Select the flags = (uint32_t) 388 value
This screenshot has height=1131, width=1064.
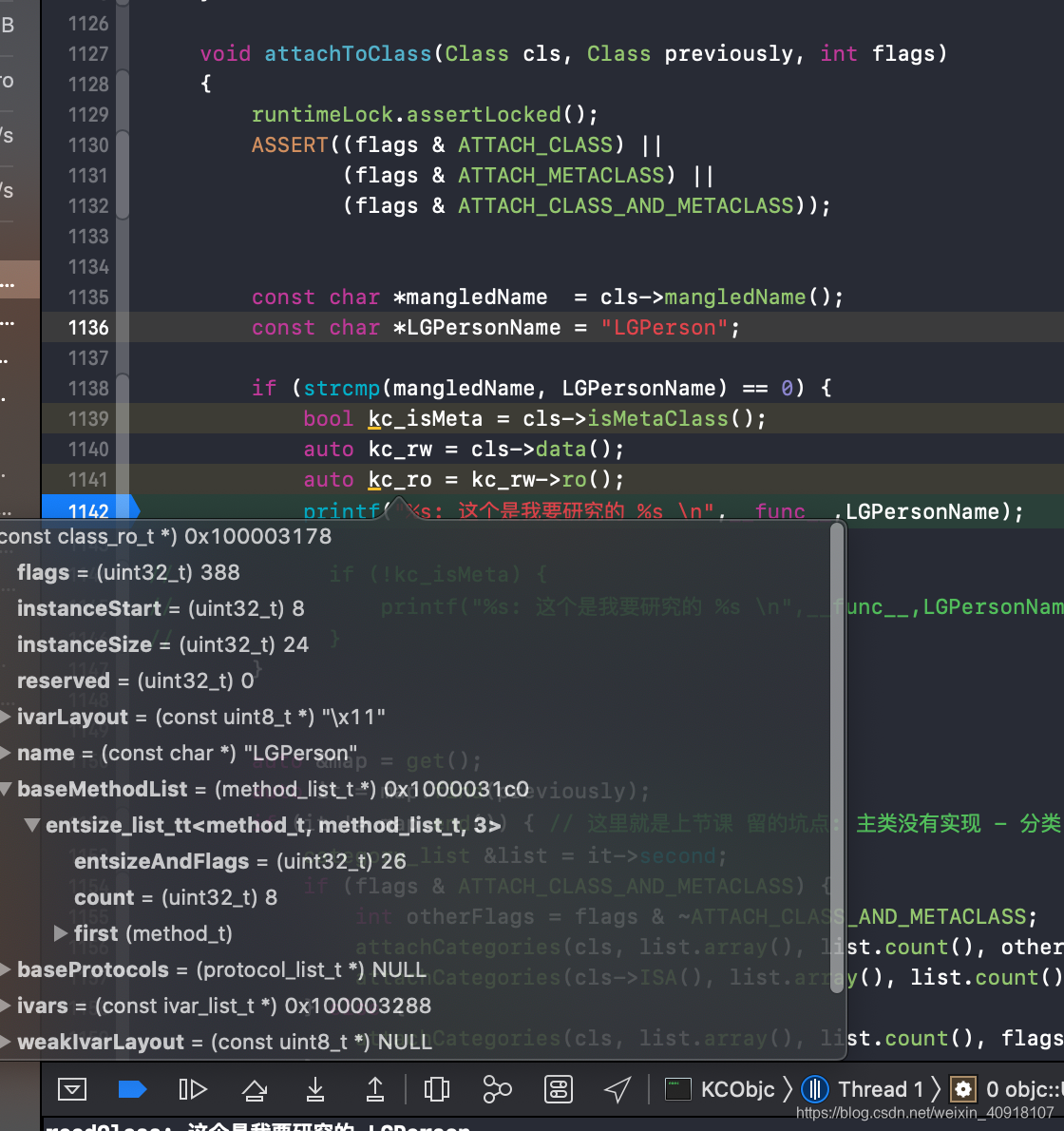click(128, 573)
